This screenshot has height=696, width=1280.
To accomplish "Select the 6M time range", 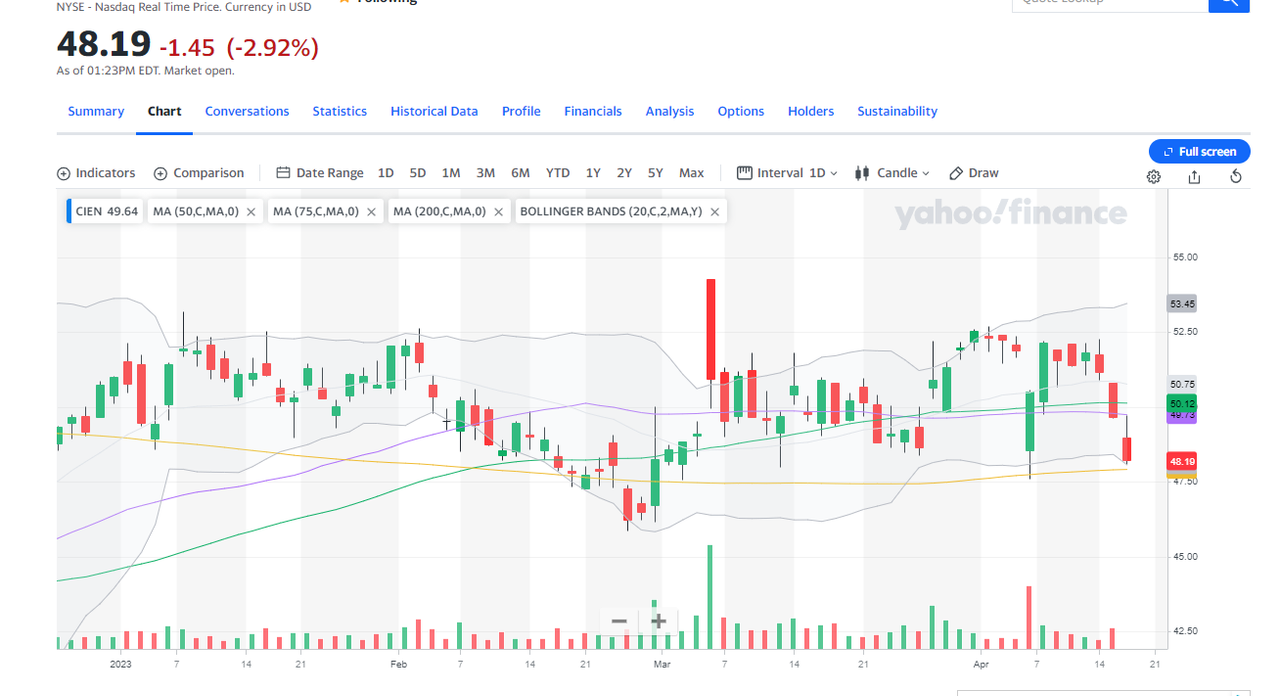I will pyautogui.click(x=520, y=173).
